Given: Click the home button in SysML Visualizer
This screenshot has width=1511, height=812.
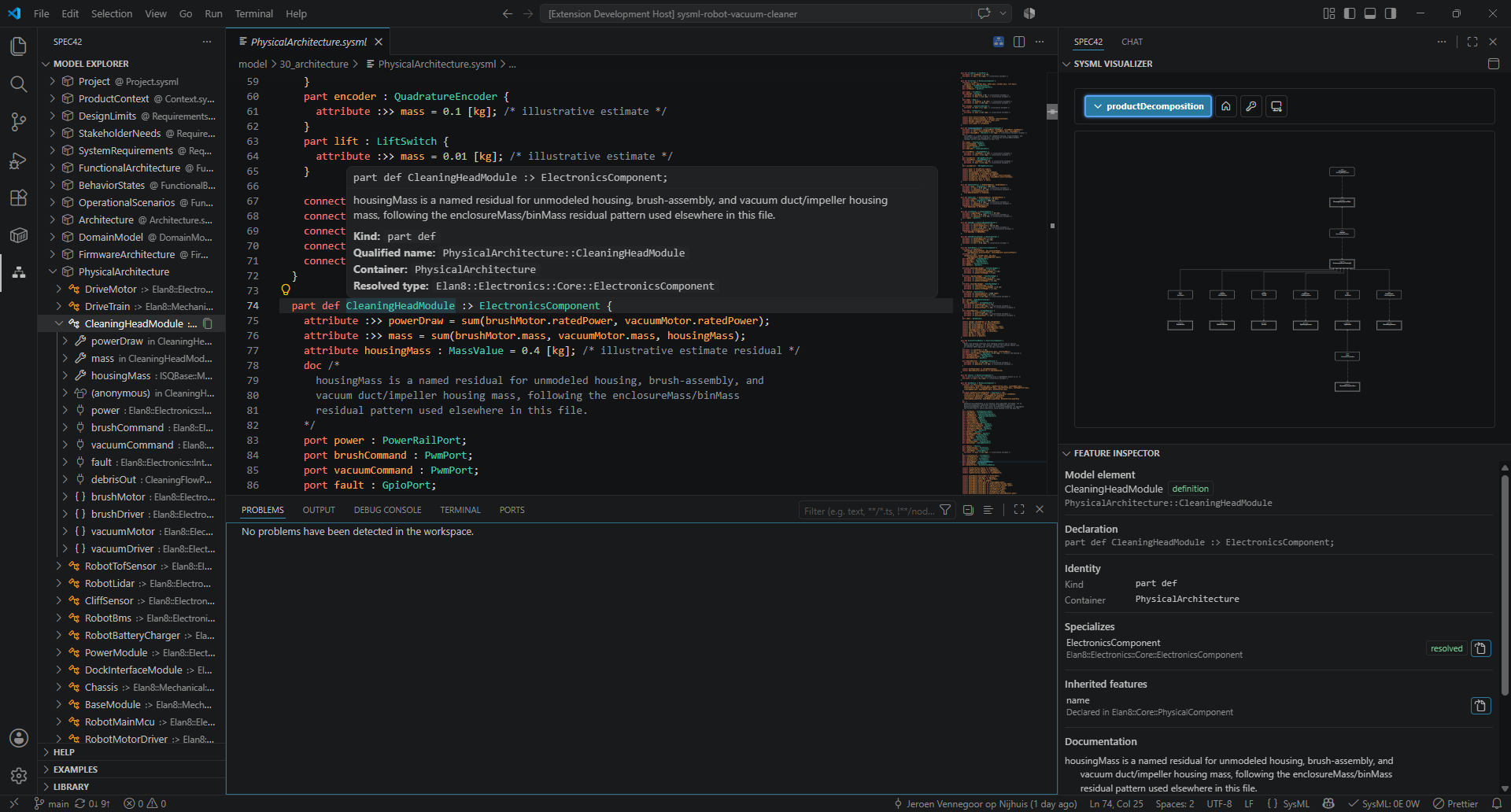Looking at the screenshot, I should (1226, 106).
